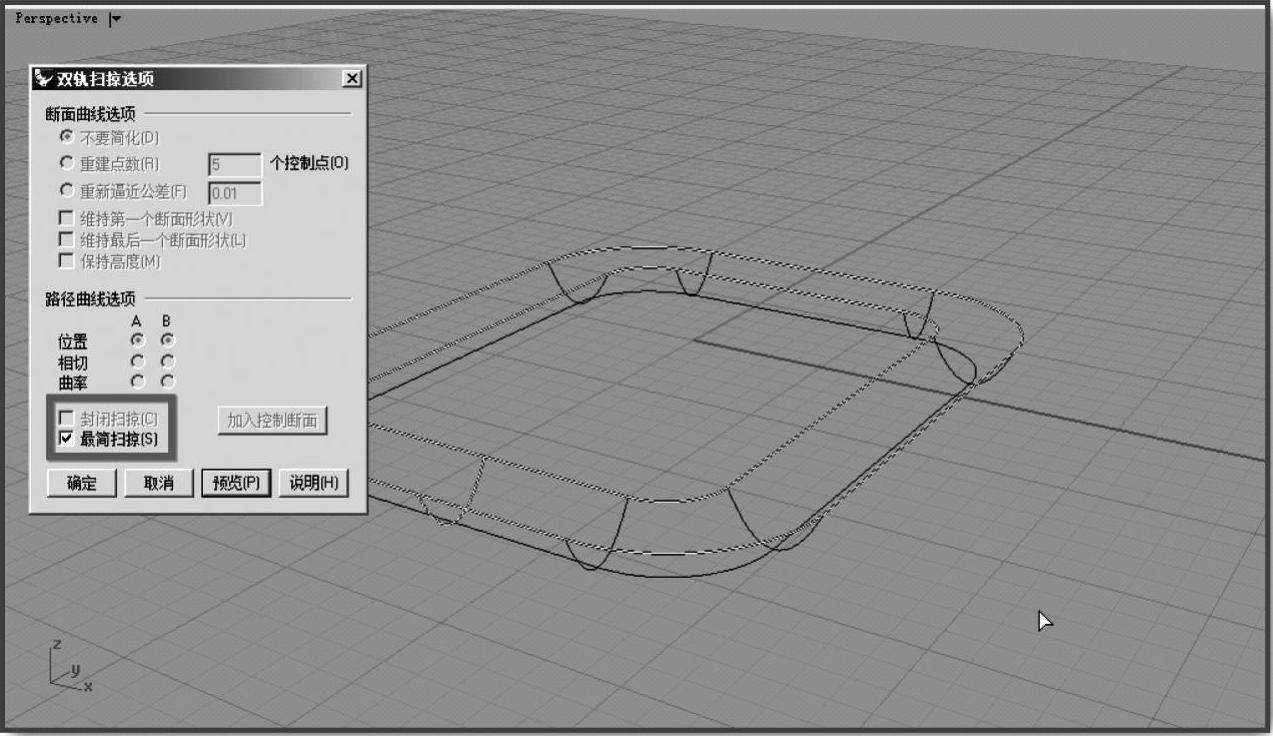This screenshot has width=1273, height=736.
Task: Click the Perspective viewport title label
Action: point(56,19)
